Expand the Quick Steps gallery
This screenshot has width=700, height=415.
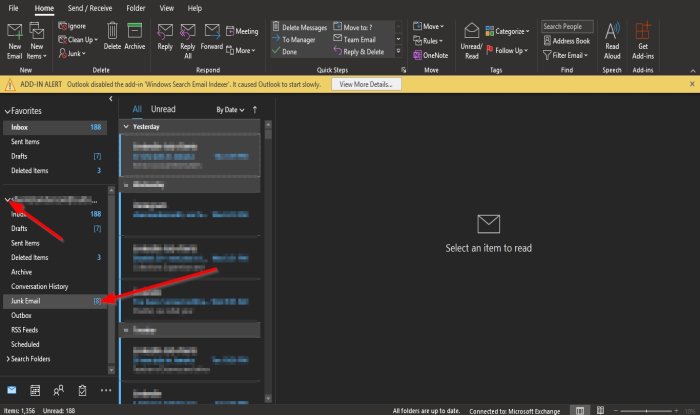[x=398, y=51]
